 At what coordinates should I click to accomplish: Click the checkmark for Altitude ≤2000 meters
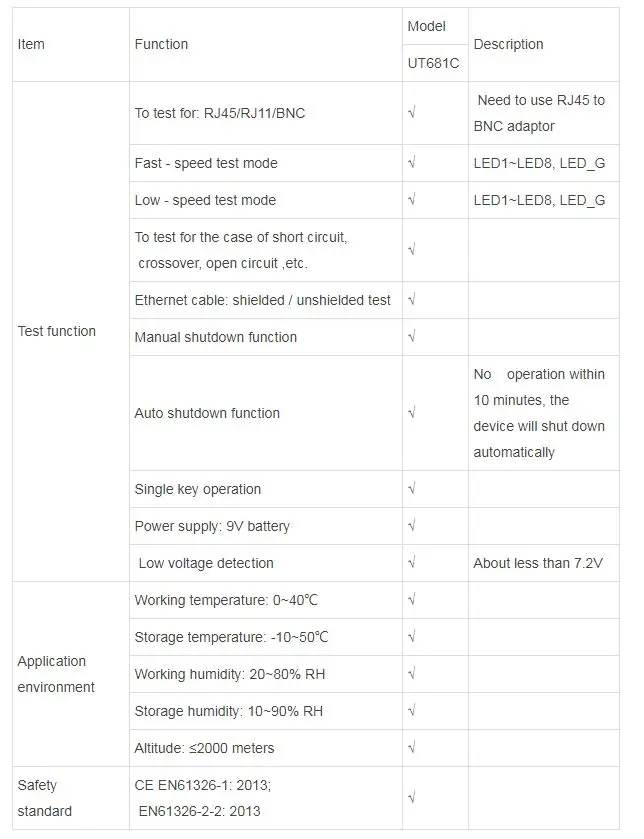tap(412, 747)
